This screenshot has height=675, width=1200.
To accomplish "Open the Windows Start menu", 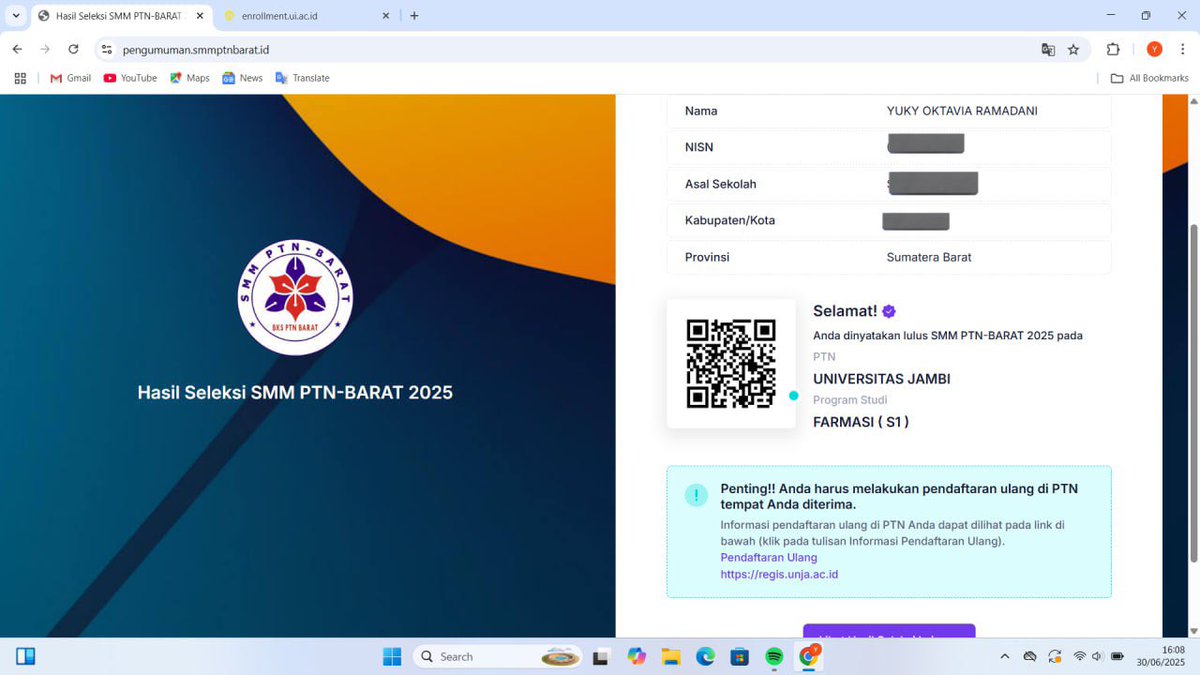I will point(392,656).
